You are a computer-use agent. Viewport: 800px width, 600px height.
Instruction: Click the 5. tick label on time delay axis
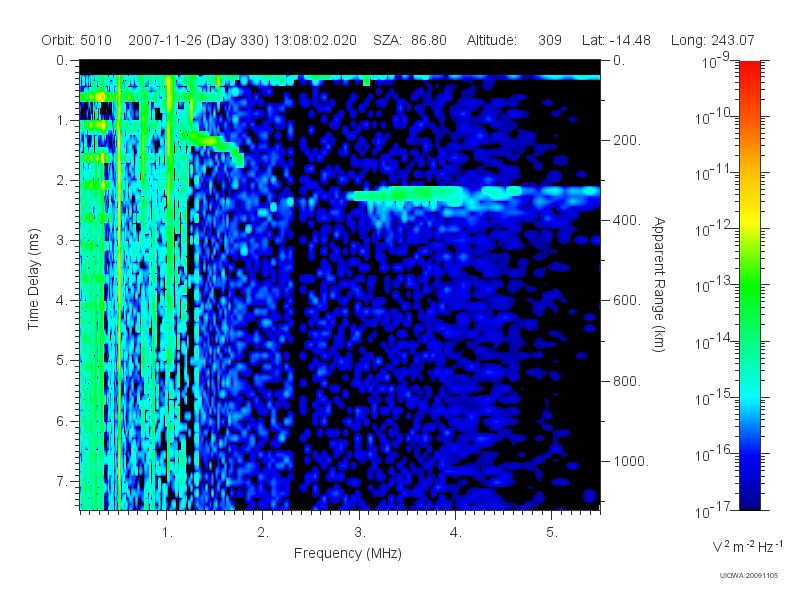pyautogui.click(x=61, y=360)
